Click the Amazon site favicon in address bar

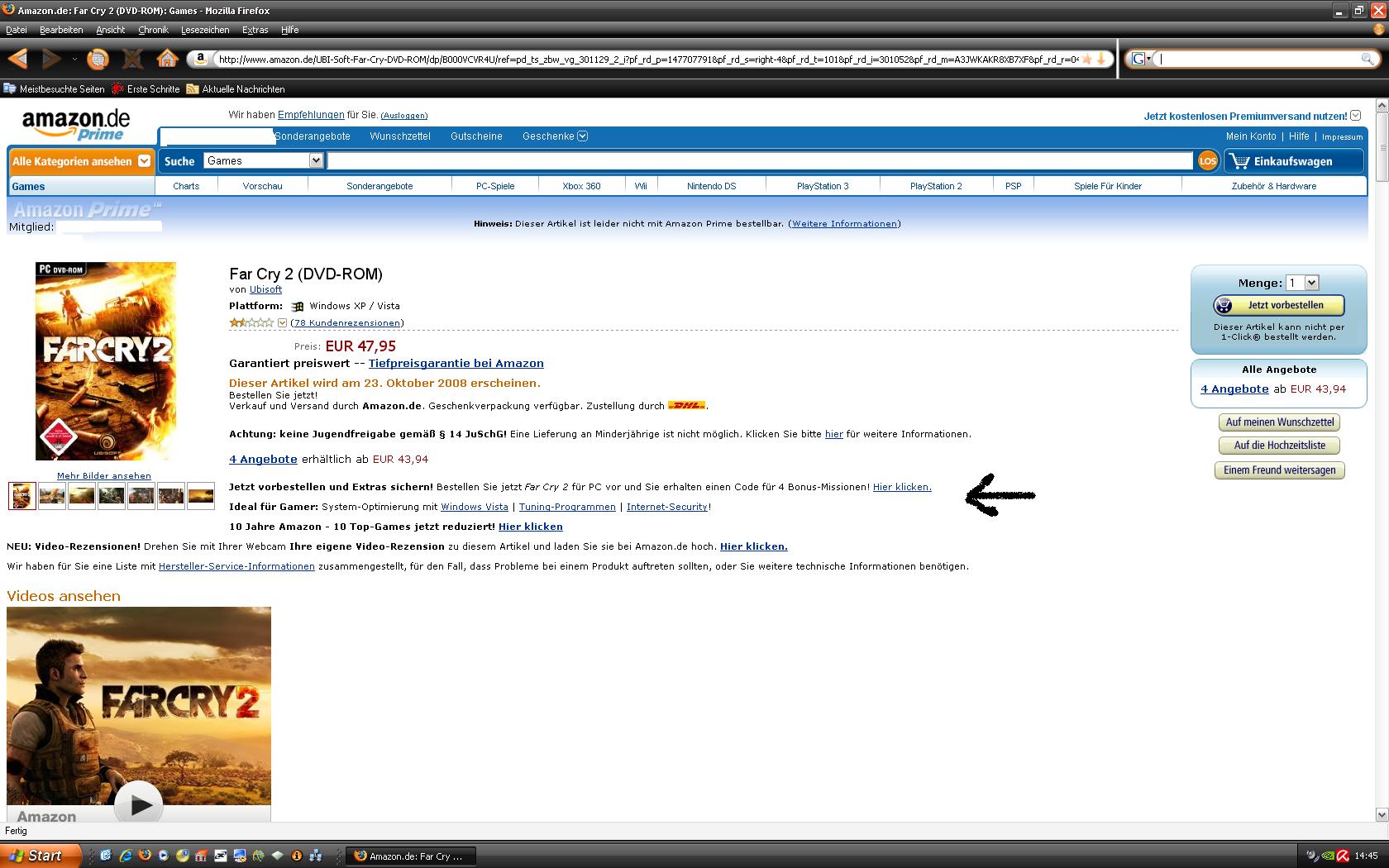[x=200, y=59]
